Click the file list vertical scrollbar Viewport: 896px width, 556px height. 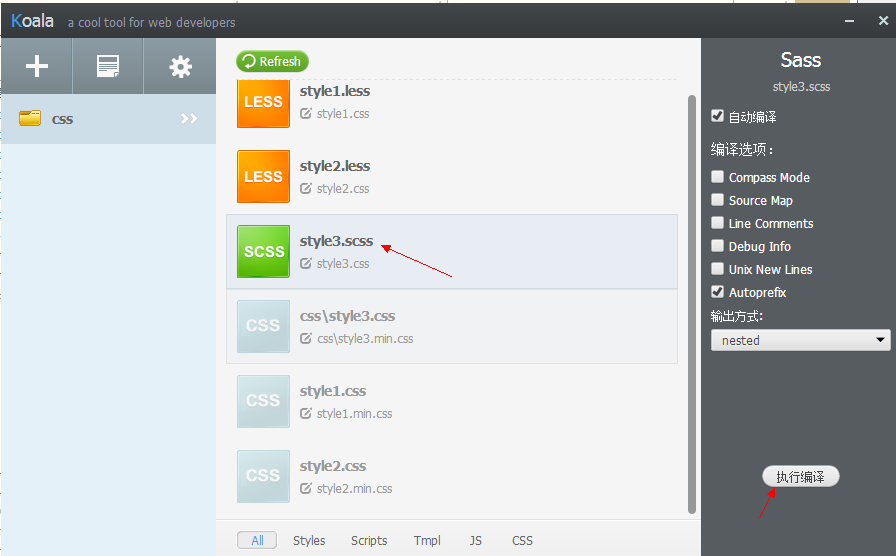pyautogui.click(x=691, y=304)
